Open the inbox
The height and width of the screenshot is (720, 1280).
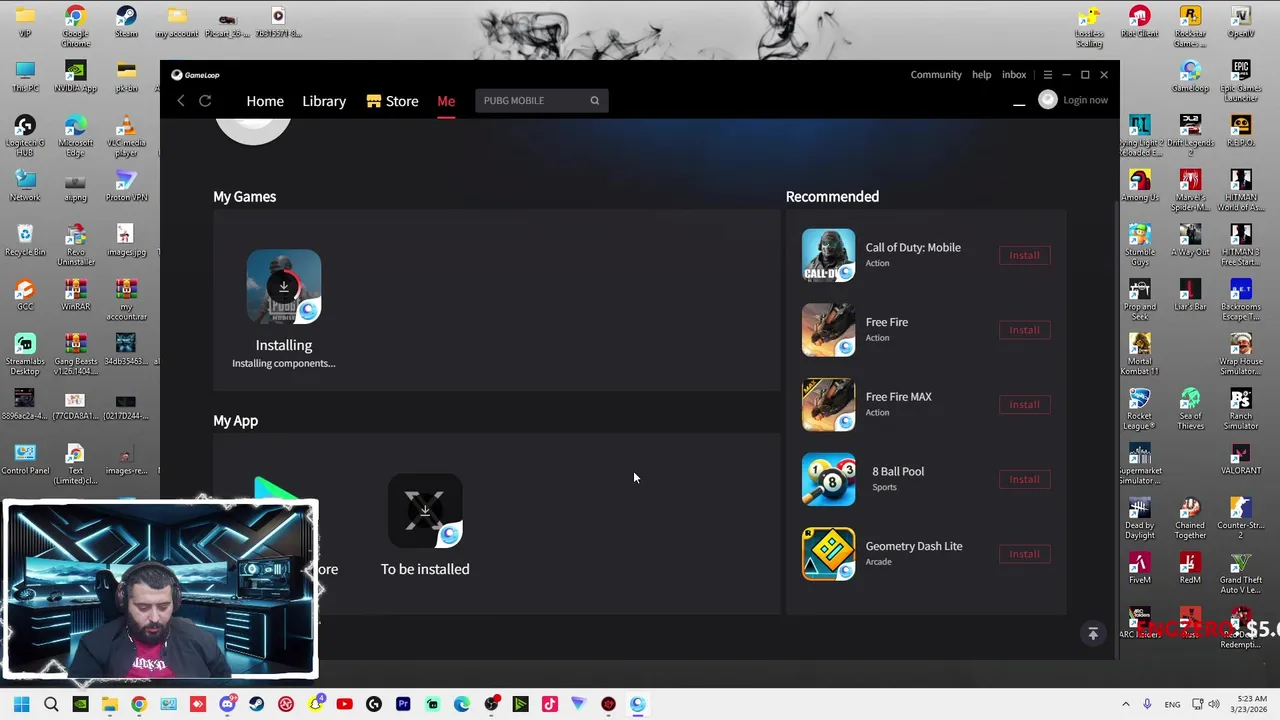point(1014,75)
